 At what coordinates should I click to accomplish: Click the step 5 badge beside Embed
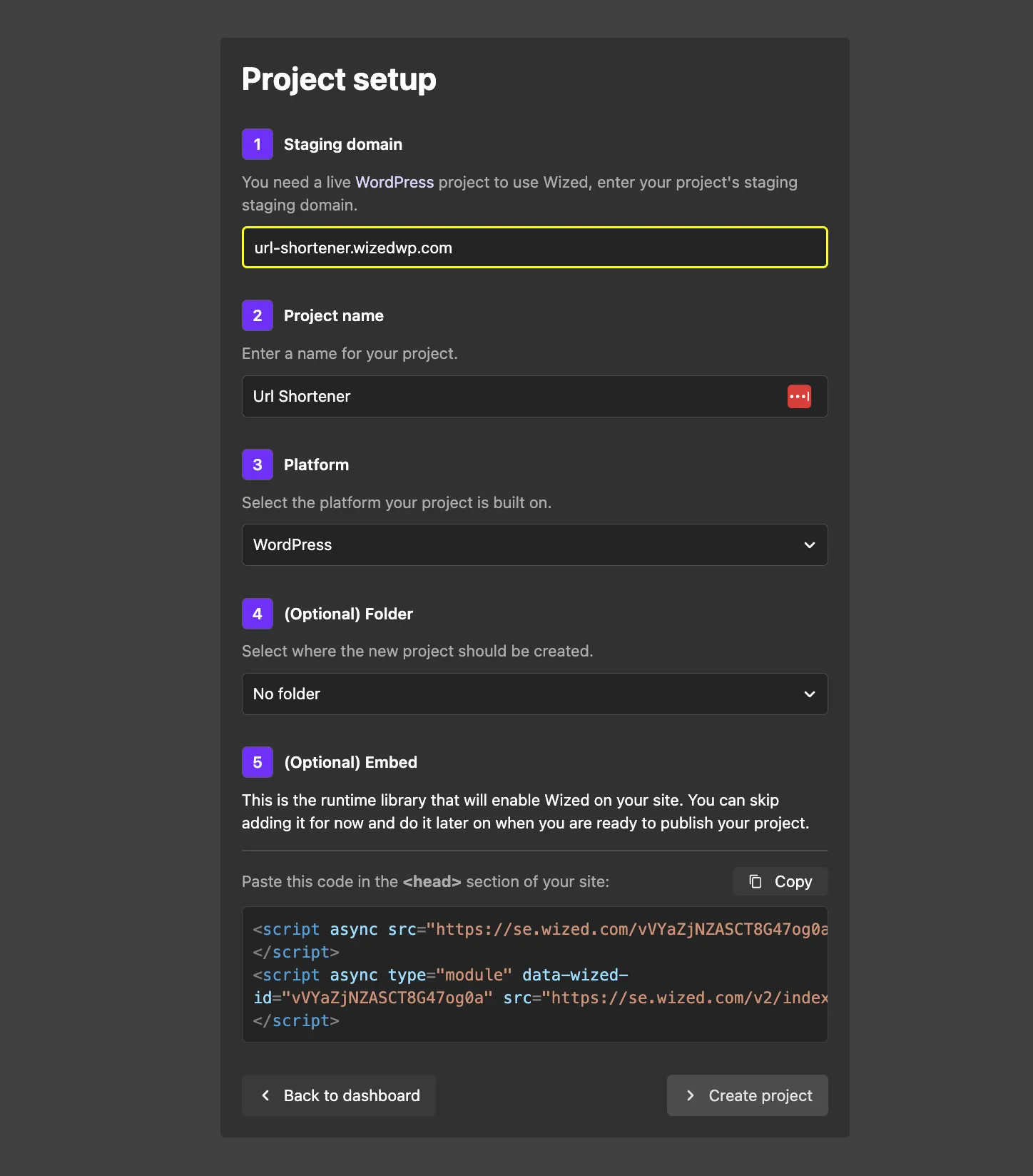point(258,762)
